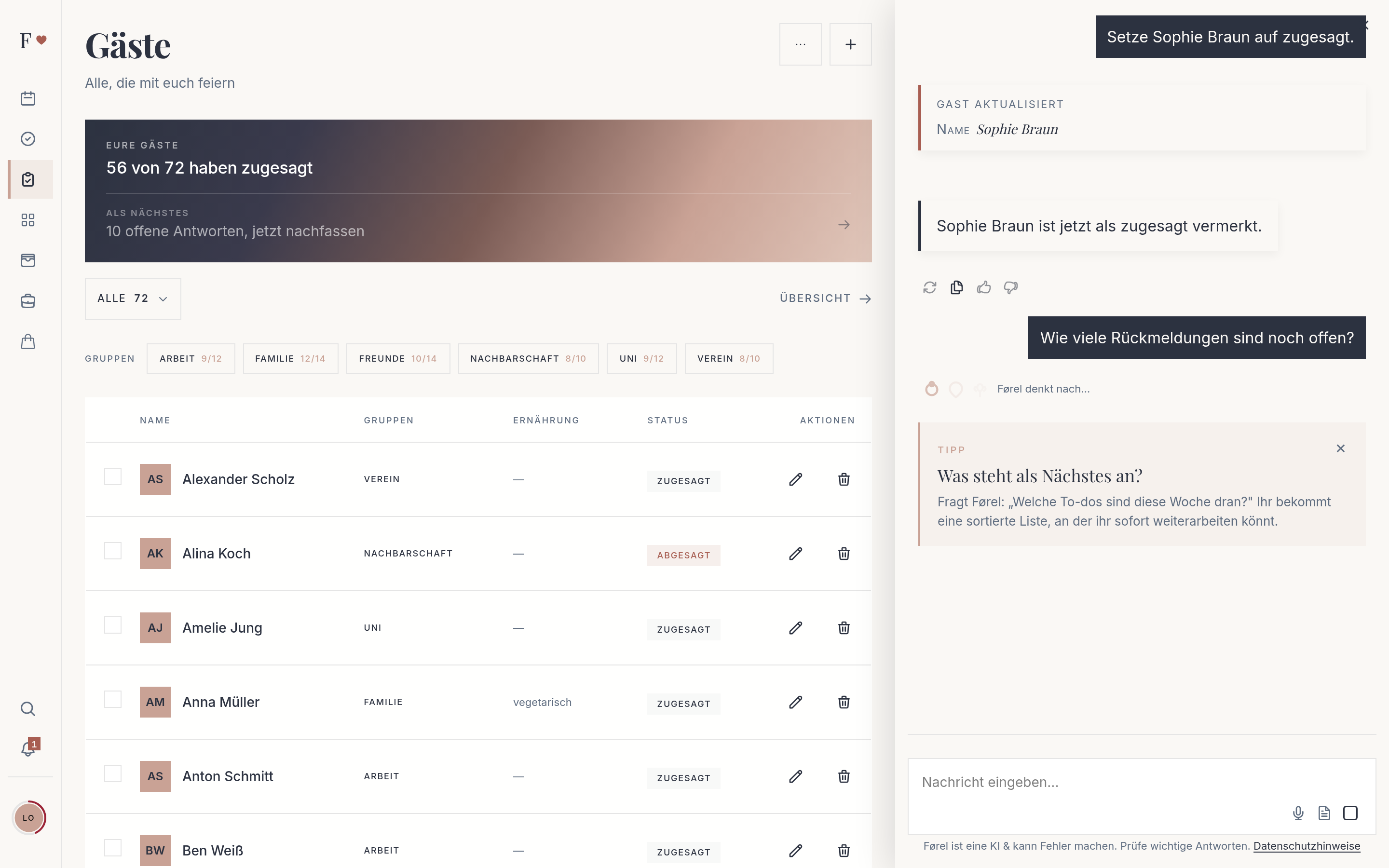
Task: Edit Alexander Scholz with the pencil icon
Action: [795, 479]
